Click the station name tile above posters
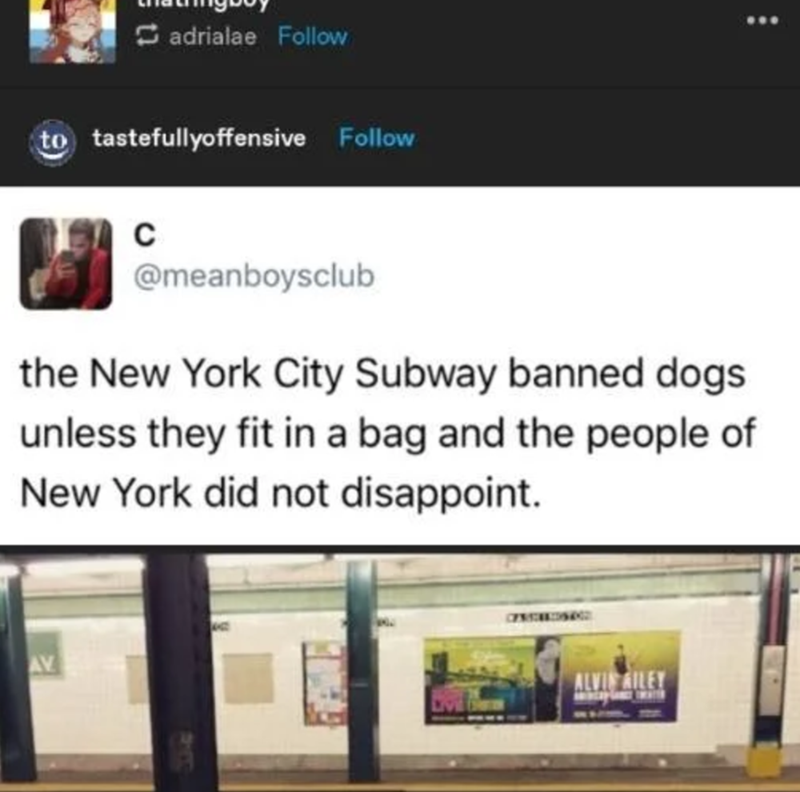This screenshot has width=800, height=792. [x=549, y=616]
